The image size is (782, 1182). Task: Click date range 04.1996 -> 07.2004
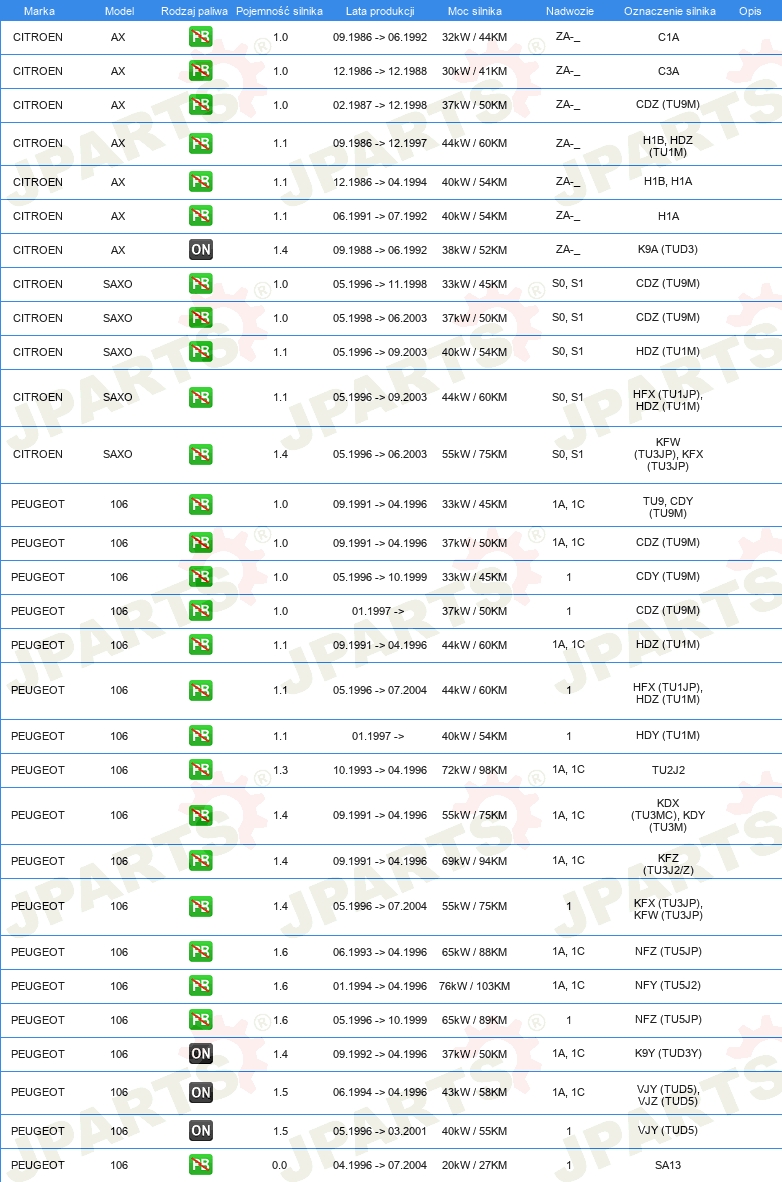(x=380, y=1165)
